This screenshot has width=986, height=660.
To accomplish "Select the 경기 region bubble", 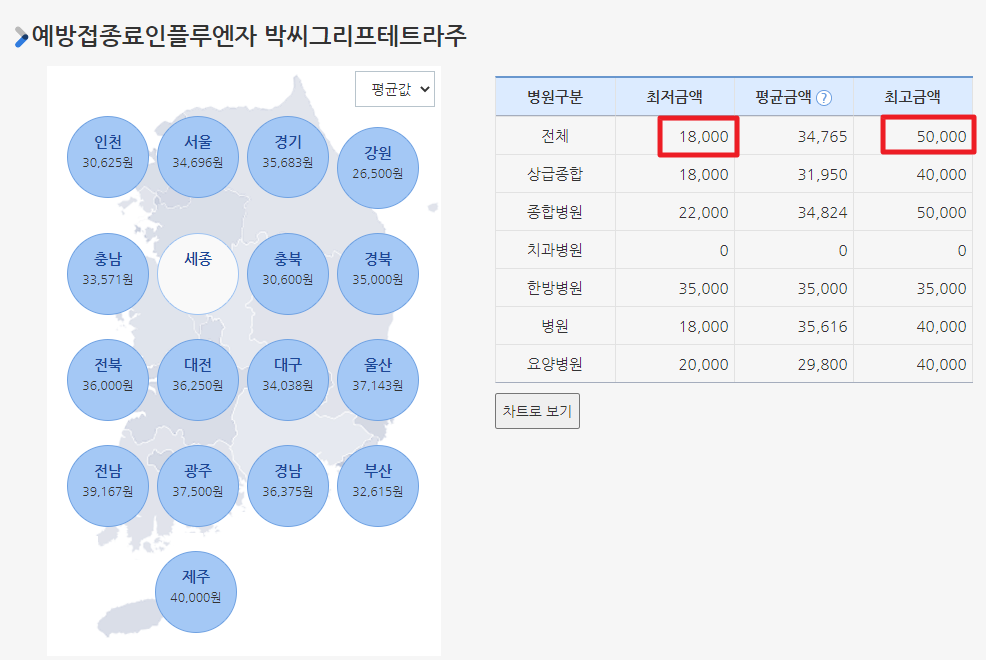I will (288, 157).
